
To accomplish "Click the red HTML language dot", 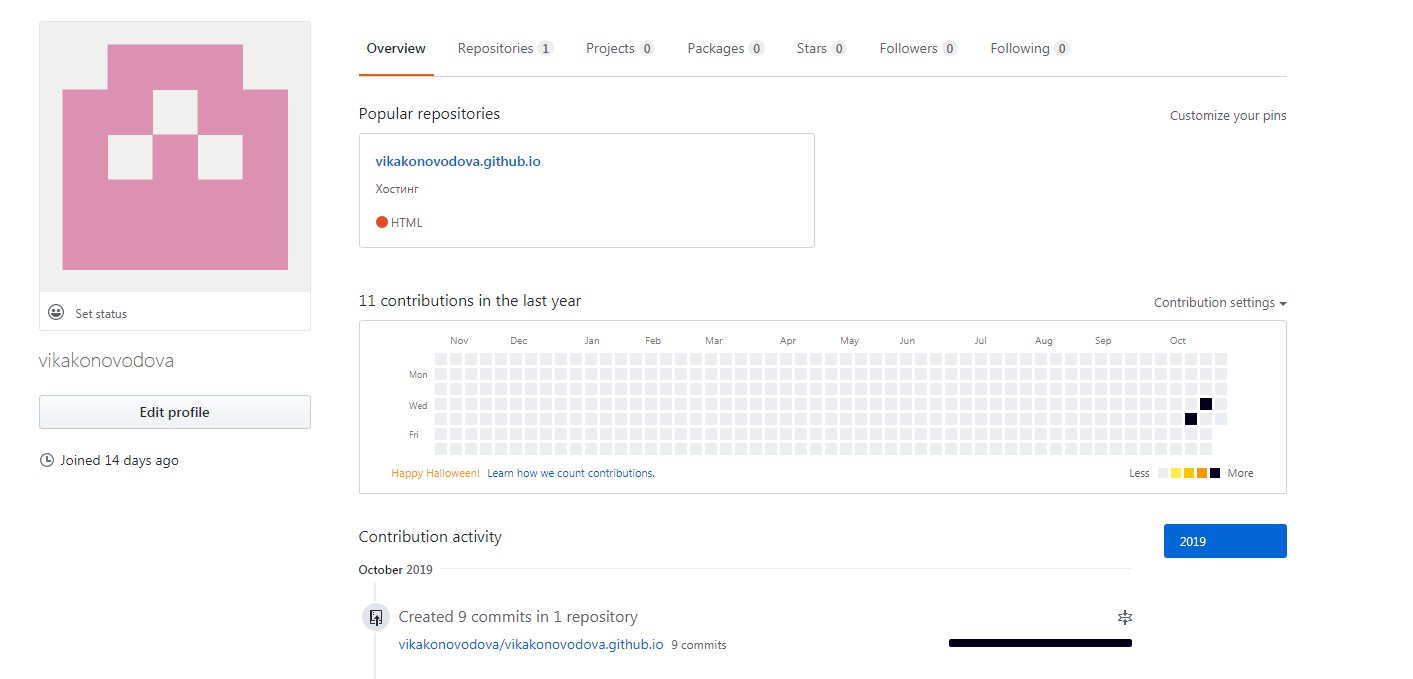I will pos(382,222).
